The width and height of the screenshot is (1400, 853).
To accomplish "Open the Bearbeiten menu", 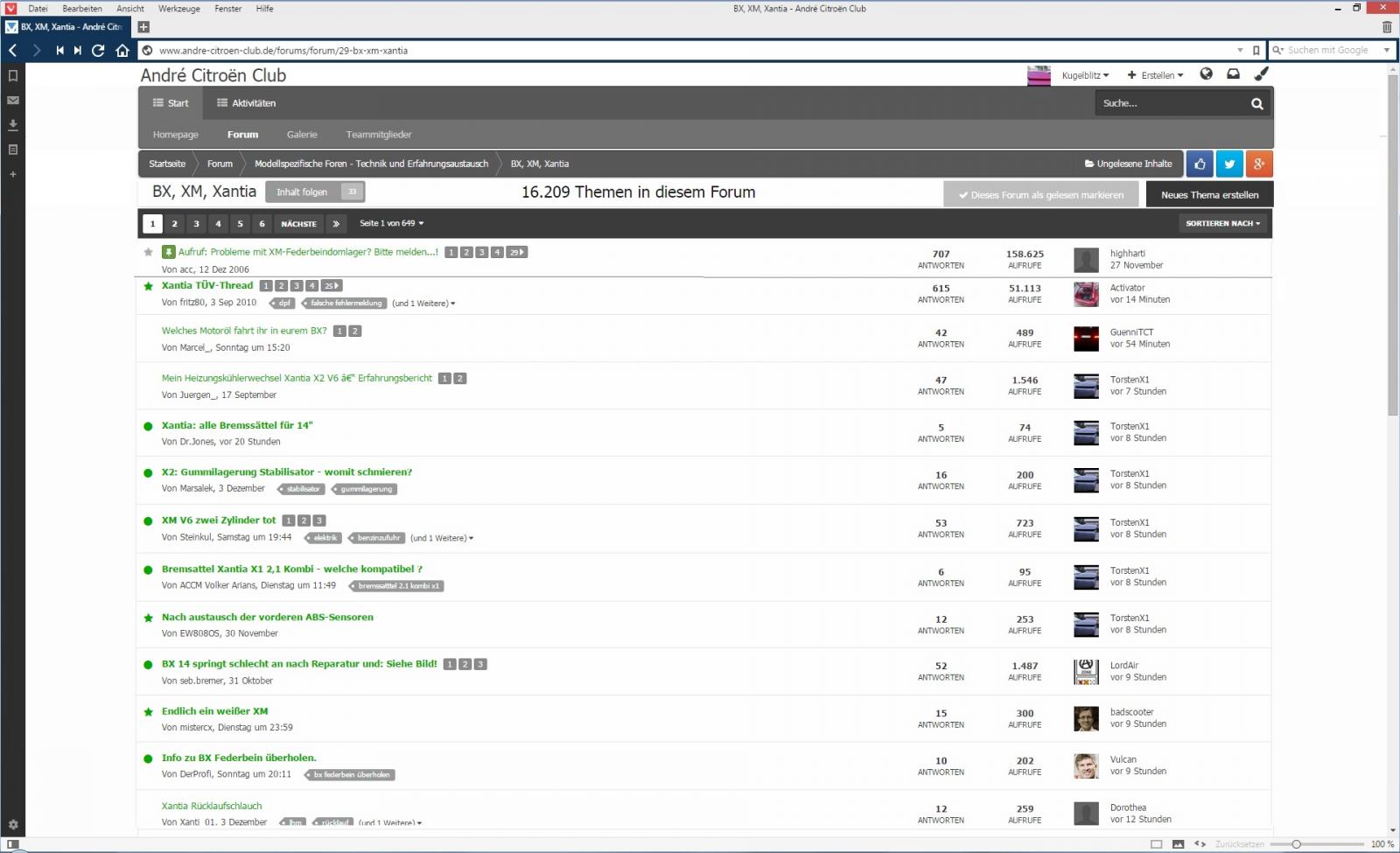I will point(82,9).
